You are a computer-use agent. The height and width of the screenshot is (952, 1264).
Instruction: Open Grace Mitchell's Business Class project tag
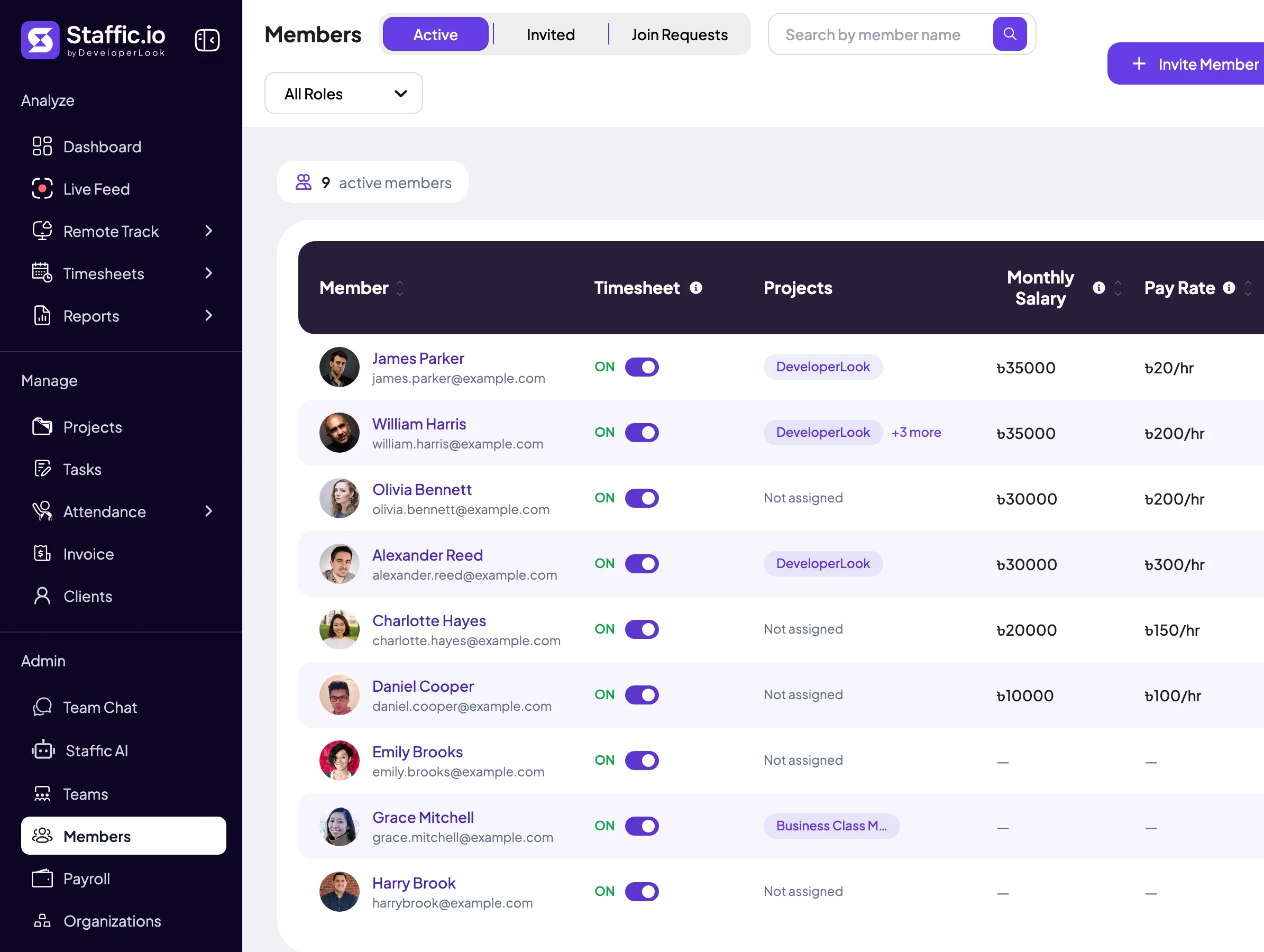tap(831, 826)
